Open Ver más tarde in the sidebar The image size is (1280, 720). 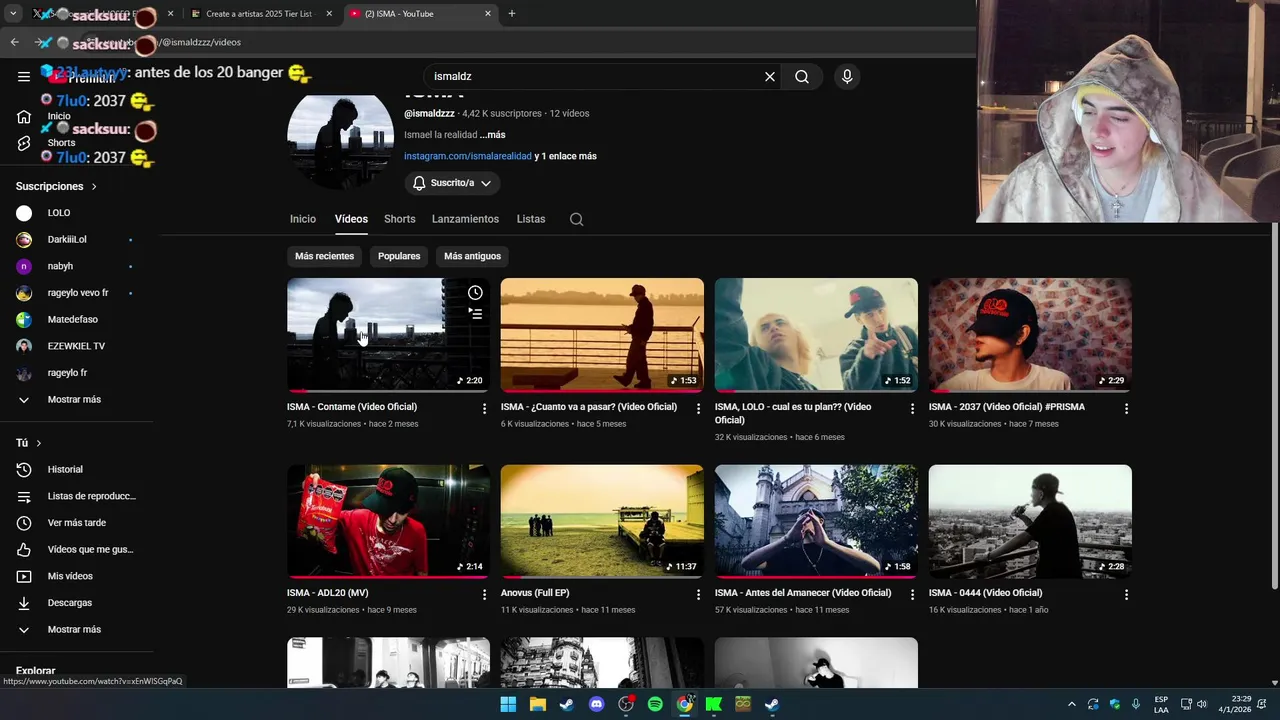pyautogui.click(x=77, y=523)
